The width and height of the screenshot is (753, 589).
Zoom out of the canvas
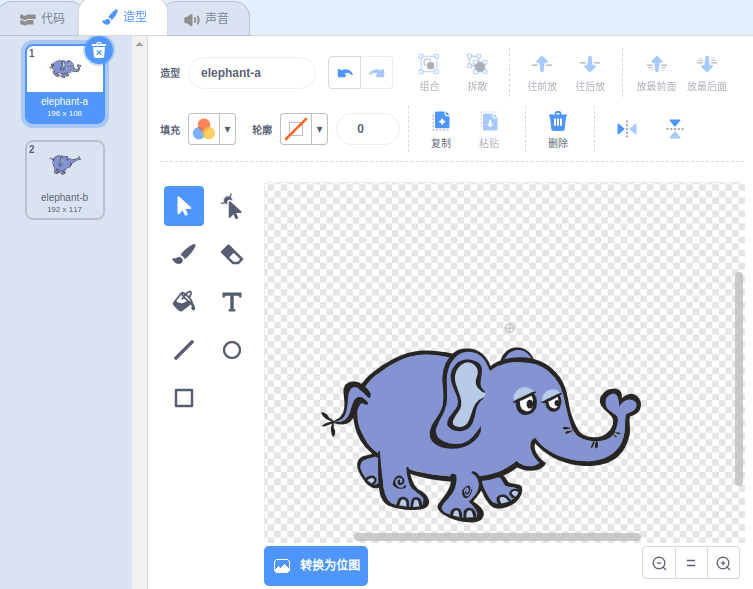(x=659, y=563)
